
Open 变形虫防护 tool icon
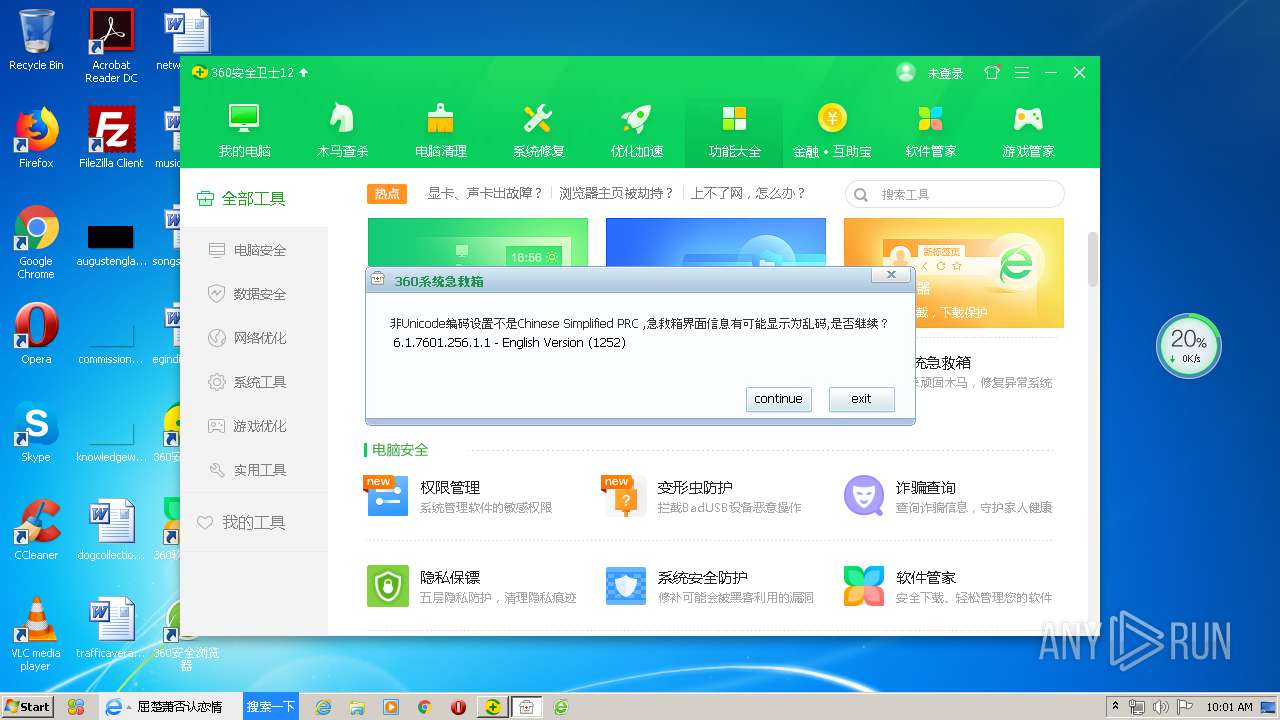(625, 496)
